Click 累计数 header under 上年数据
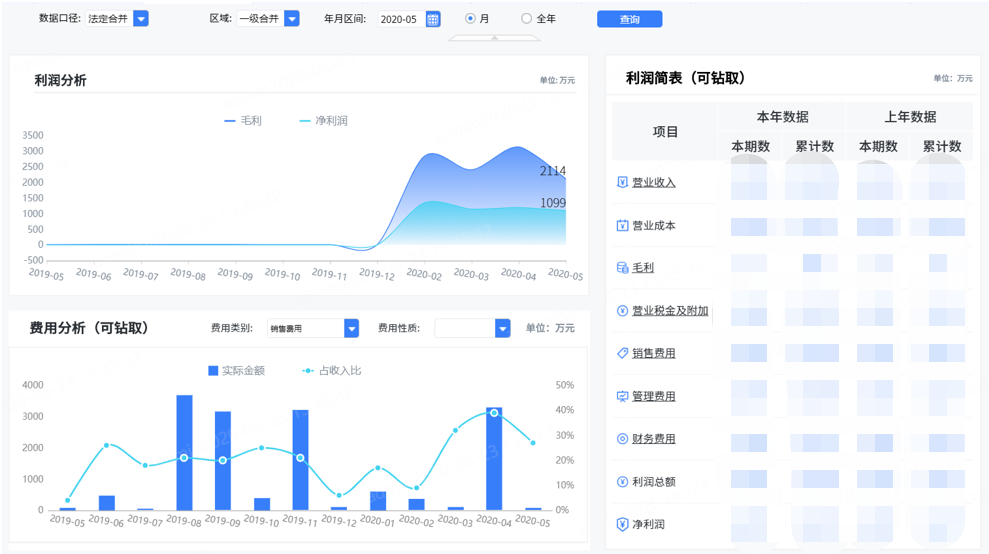Screen dimensions: 989x554 tap(942, 146)
